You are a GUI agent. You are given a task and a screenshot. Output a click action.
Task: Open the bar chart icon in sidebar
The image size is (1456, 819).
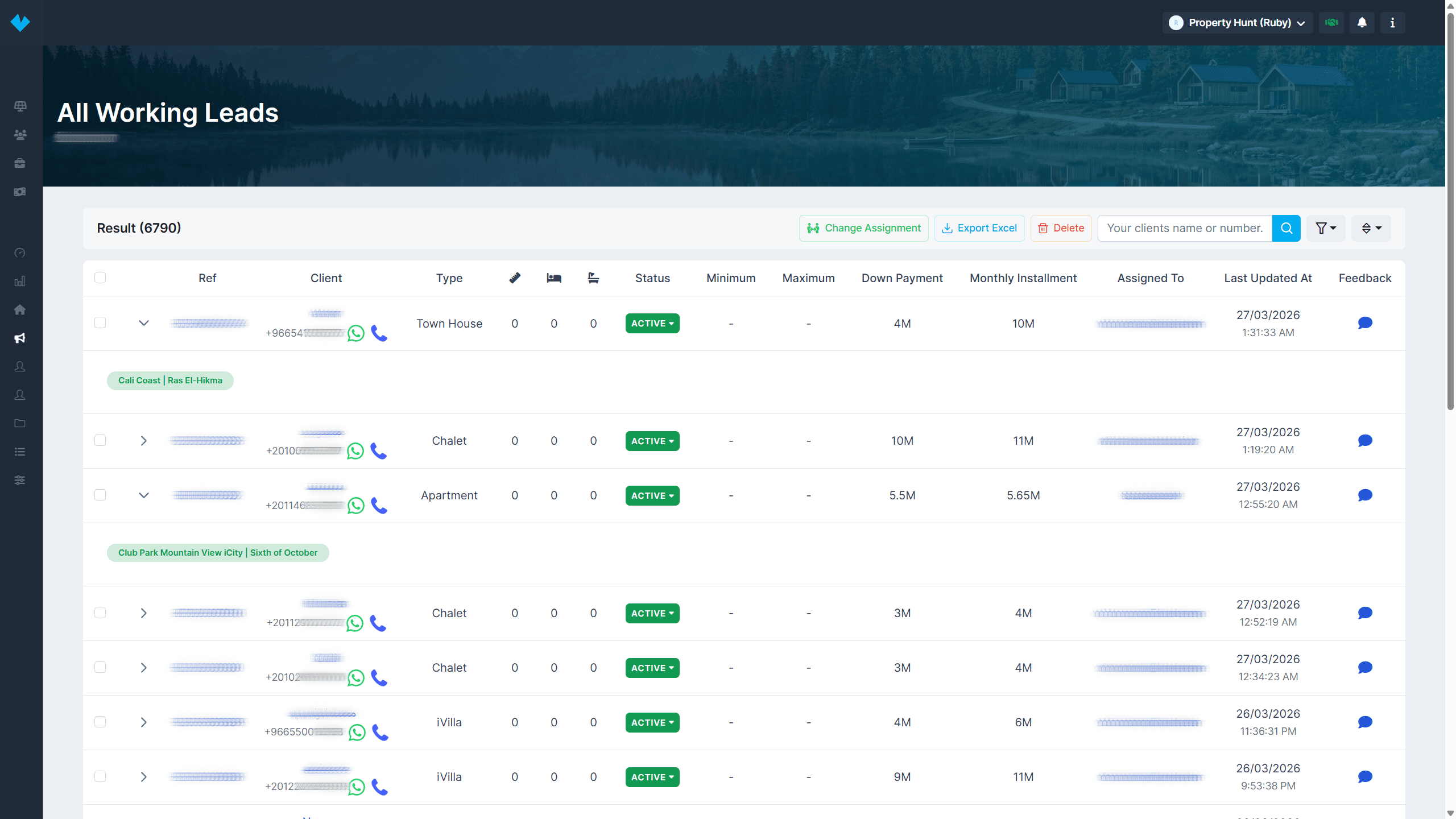[x=20, y=282]
